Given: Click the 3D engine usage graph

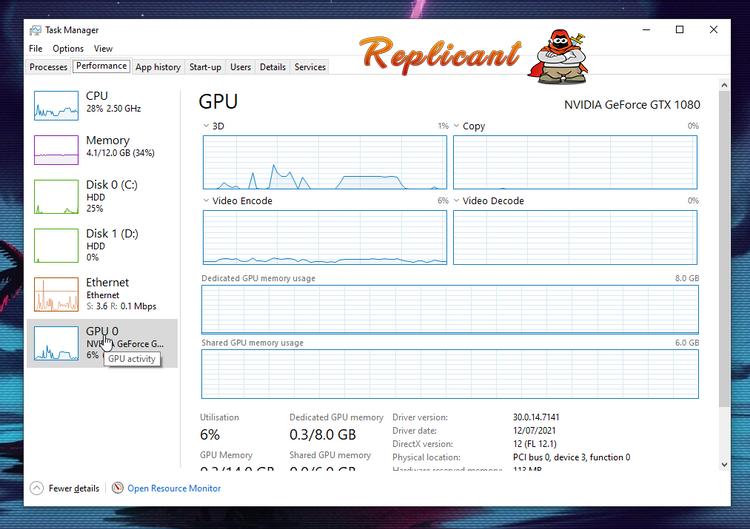Looking at the screenshot, I should tap(325, 162).
